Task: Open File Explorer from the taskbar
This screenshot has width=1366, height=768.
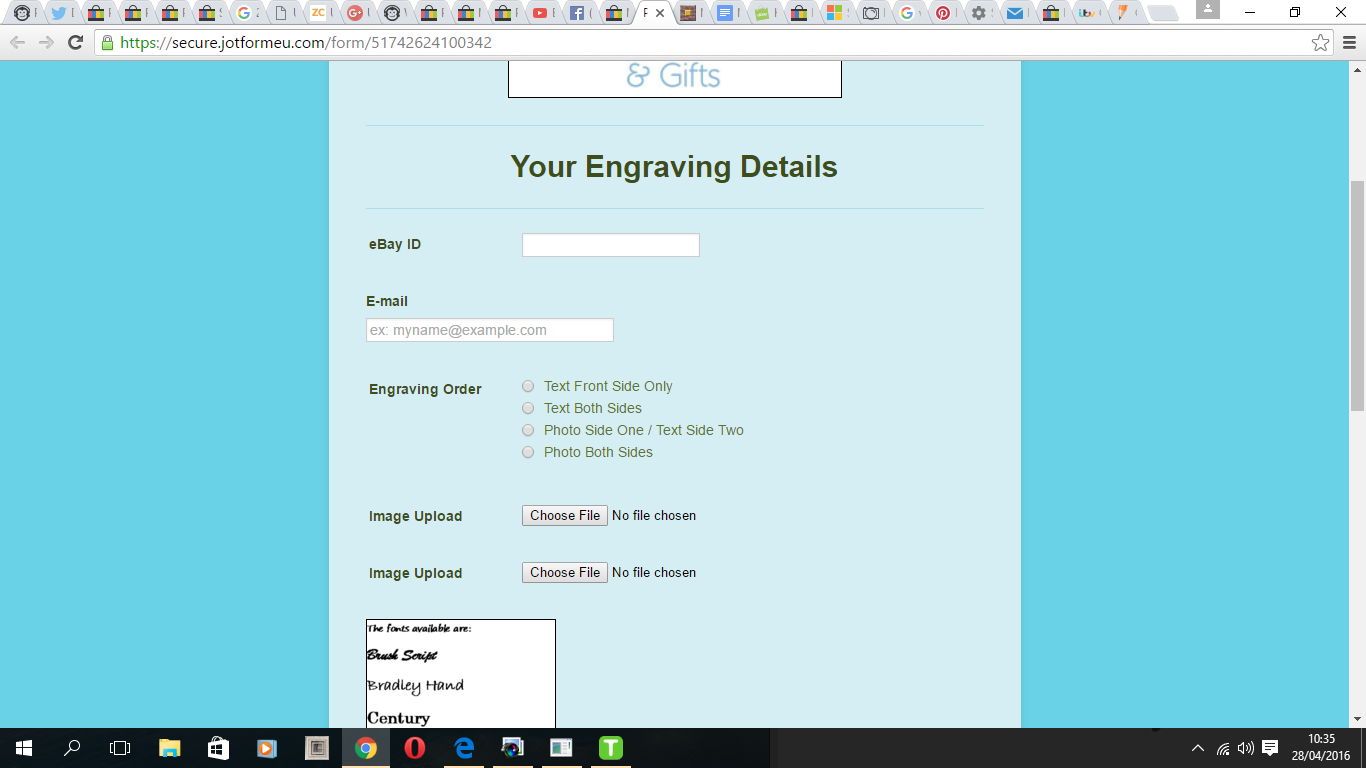Action: click(170, 748)
